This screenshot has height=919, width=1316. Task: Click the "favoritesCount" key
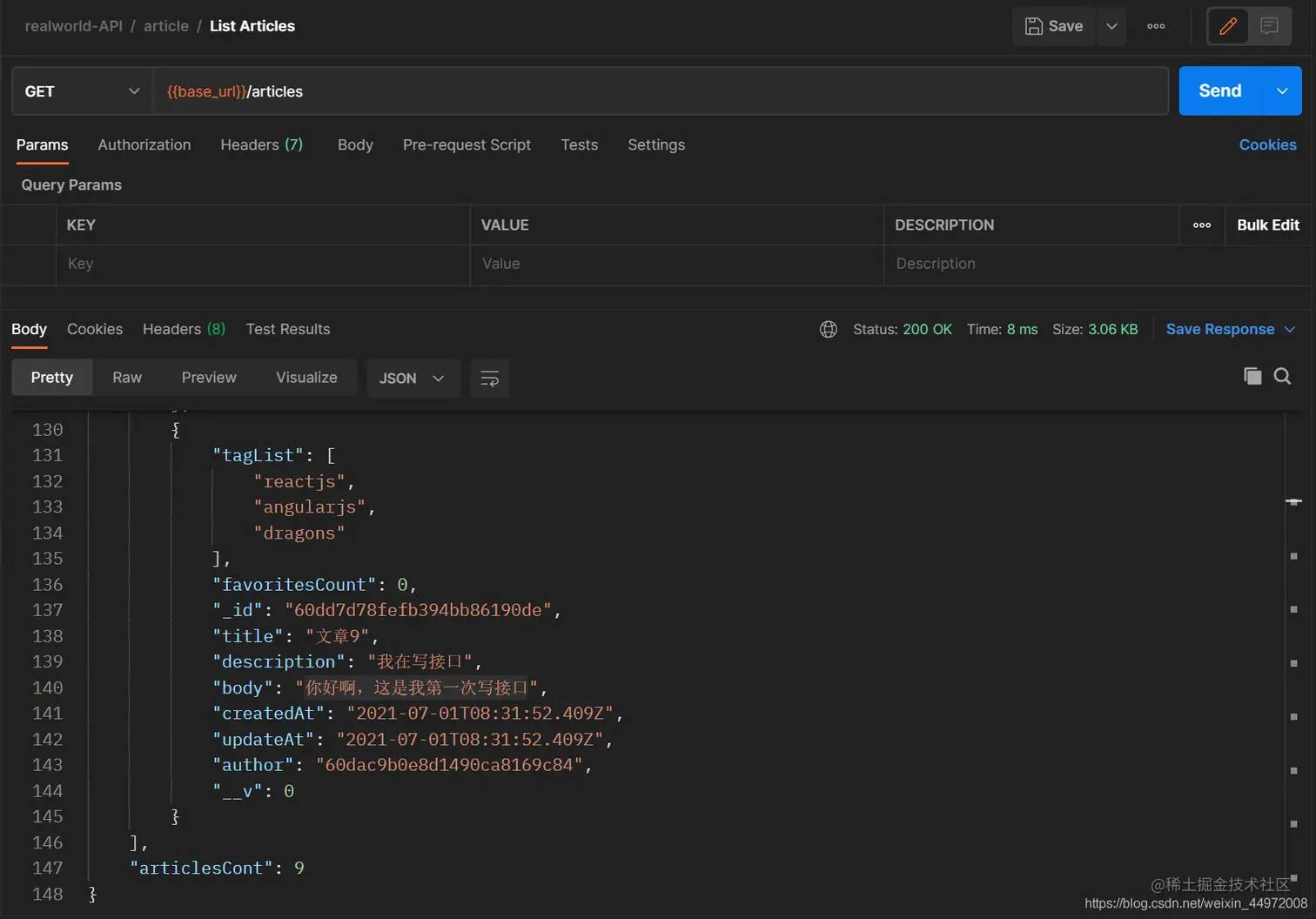(x=294, y=584)
